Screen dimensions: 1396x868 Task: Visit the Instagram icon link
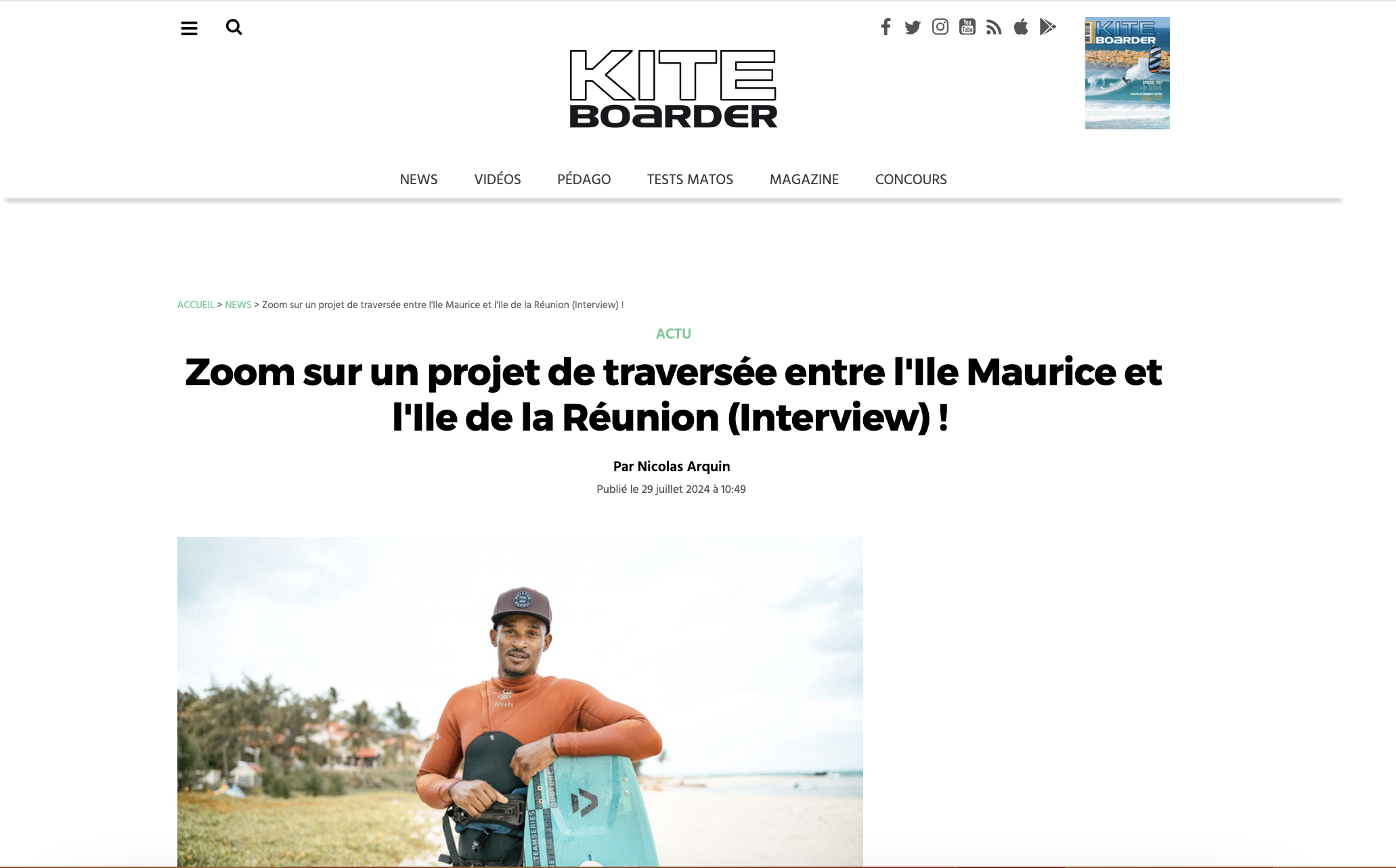940,26
